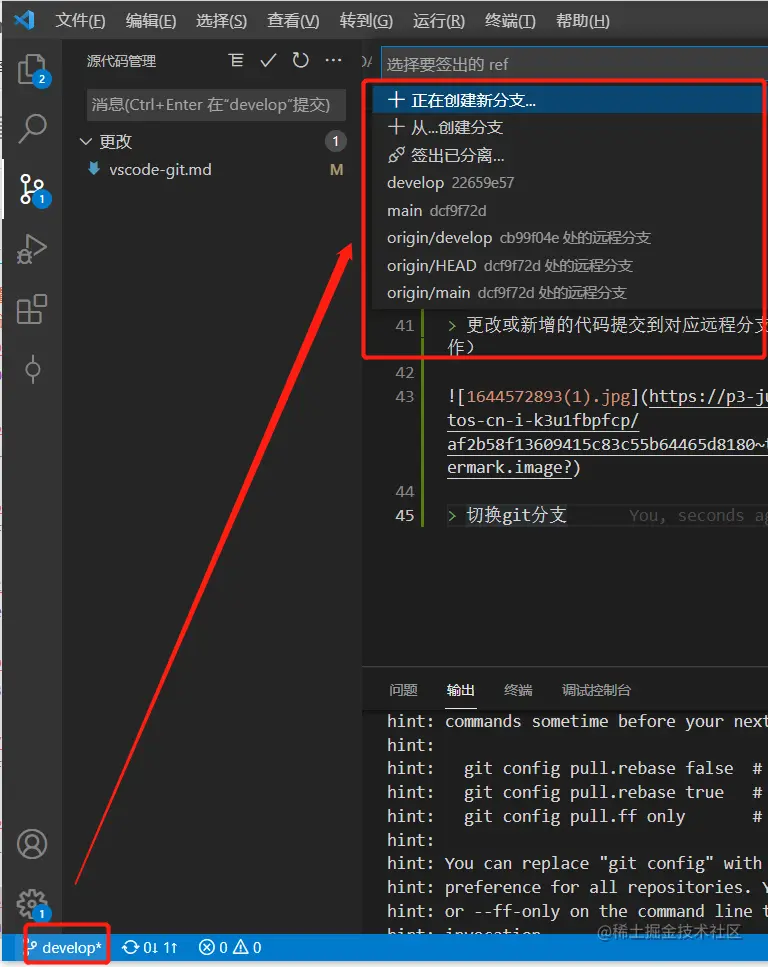Click the 'git config pull.rebase false' output line

click(598, 768)
